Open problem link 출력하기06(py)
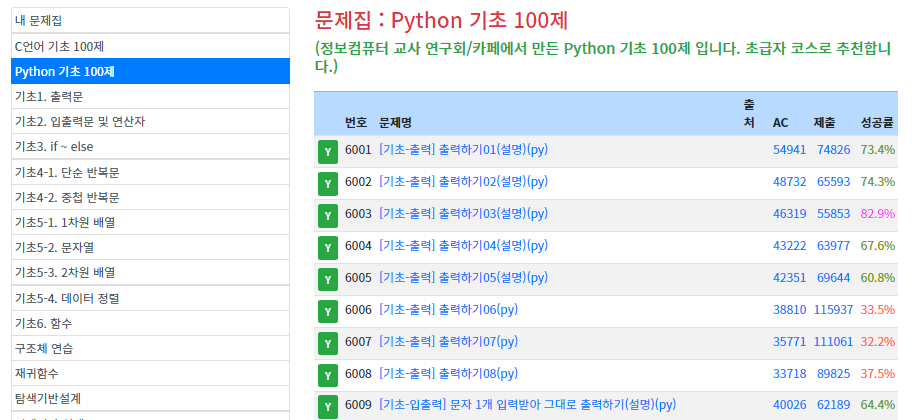This screenshot has height=420, width=923. [449, 309]
